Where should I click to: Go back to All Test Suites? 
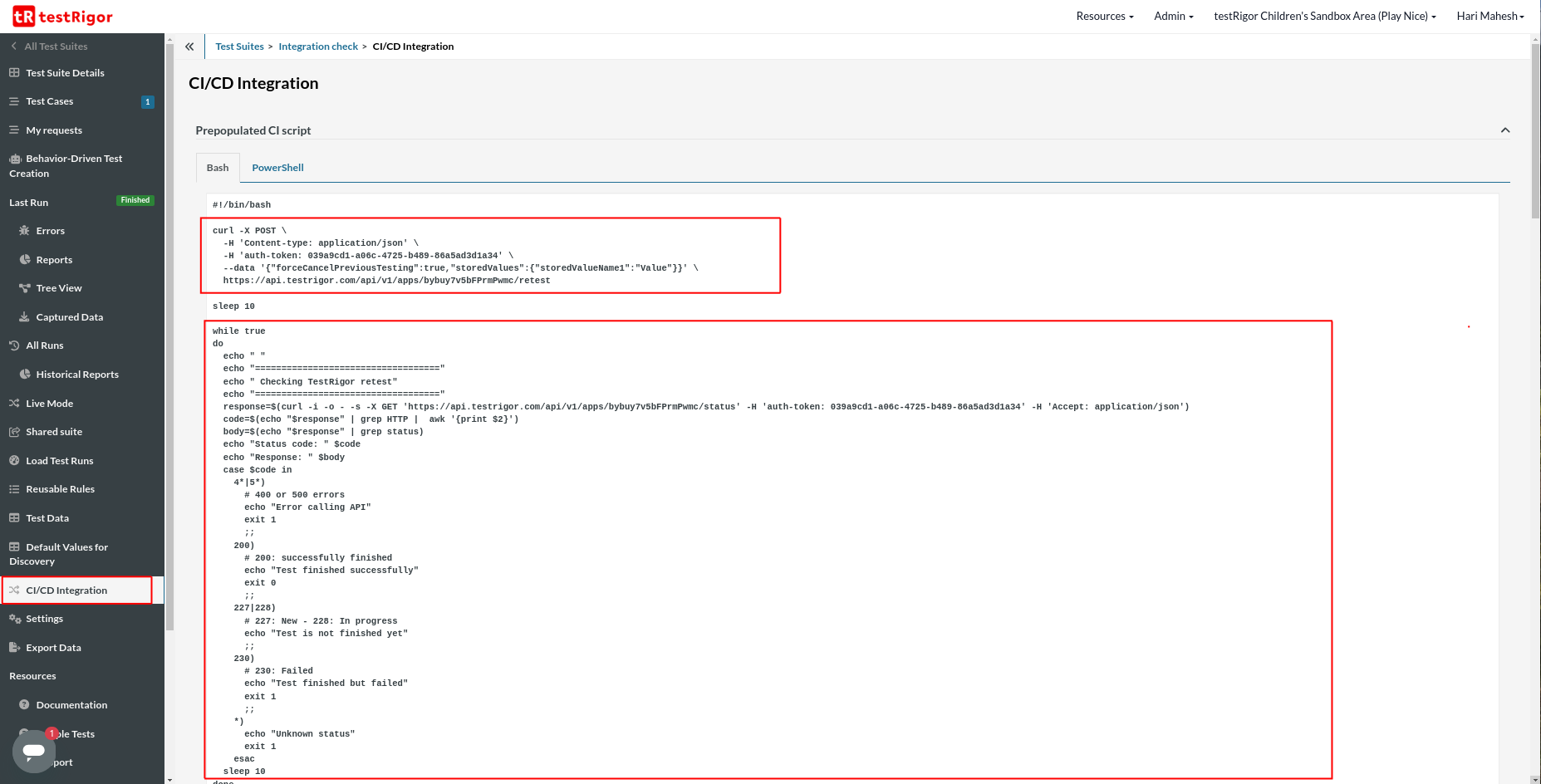click(x=56, y=47)
